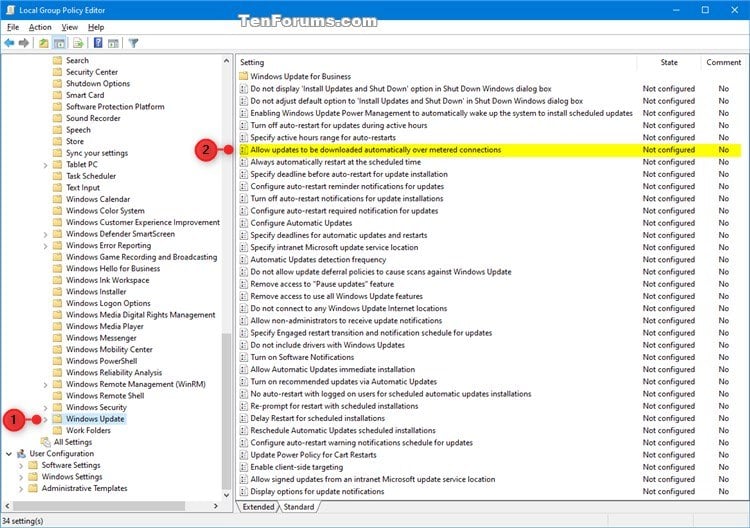Viewport: 750px width, 528px height.
Task: Click folder icon next to Search
Action: coord(57,60)
